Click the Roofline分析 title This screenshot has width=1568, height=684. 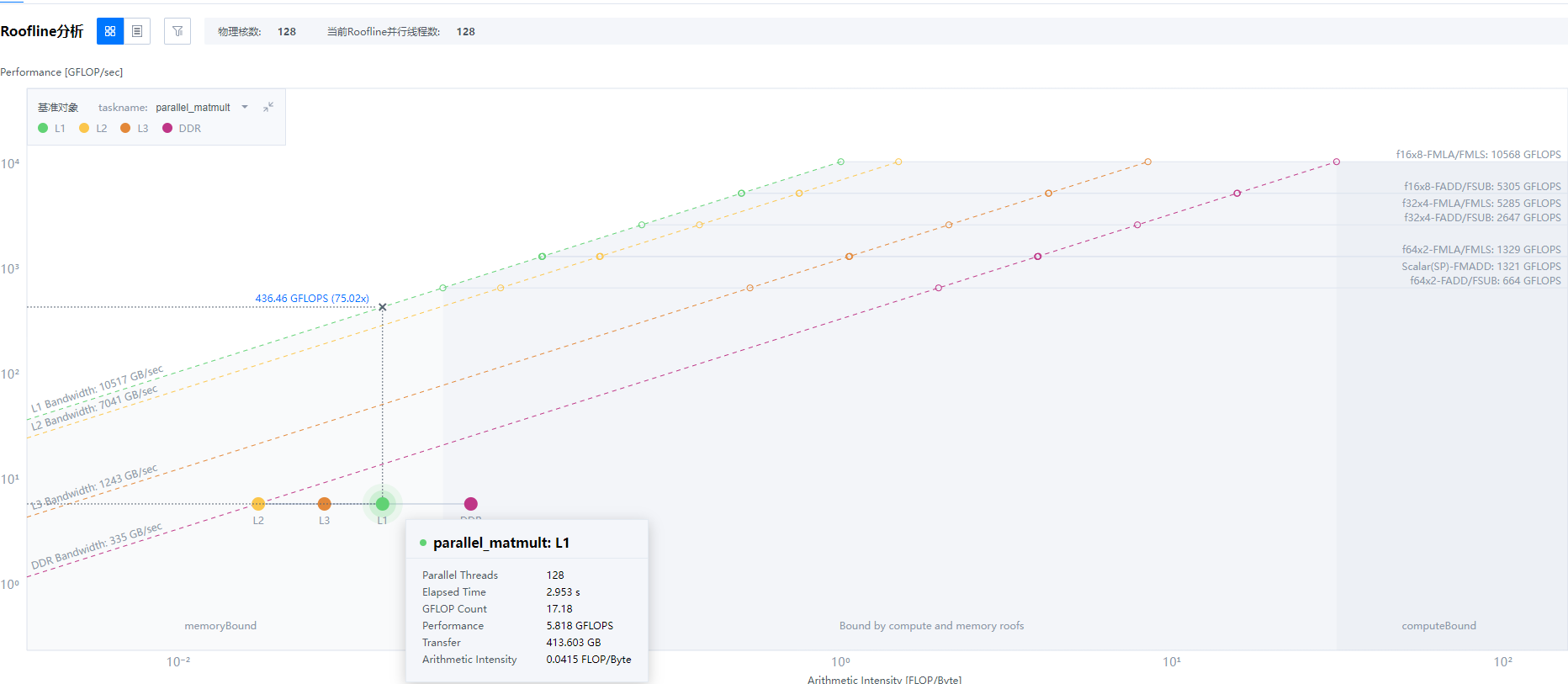(x=42, y=31)
